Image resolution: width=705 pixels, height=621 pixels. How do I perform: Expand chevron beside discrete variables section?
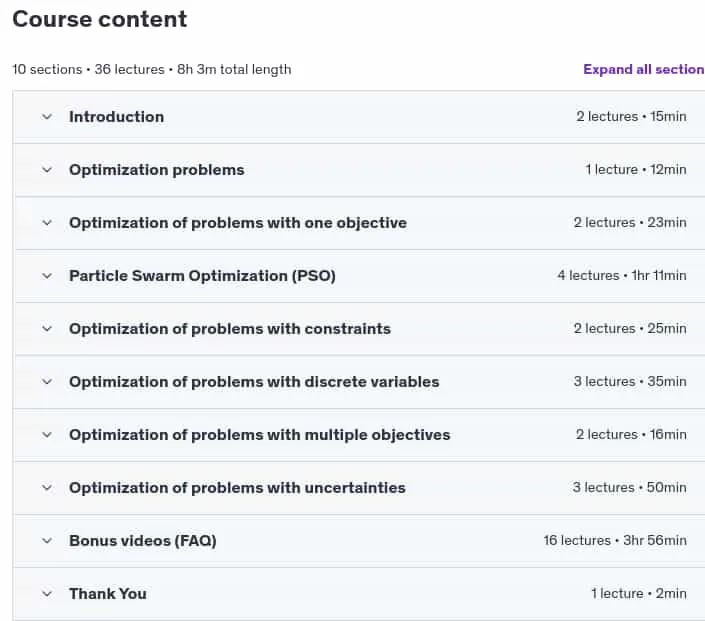click(x=47, y=382)
